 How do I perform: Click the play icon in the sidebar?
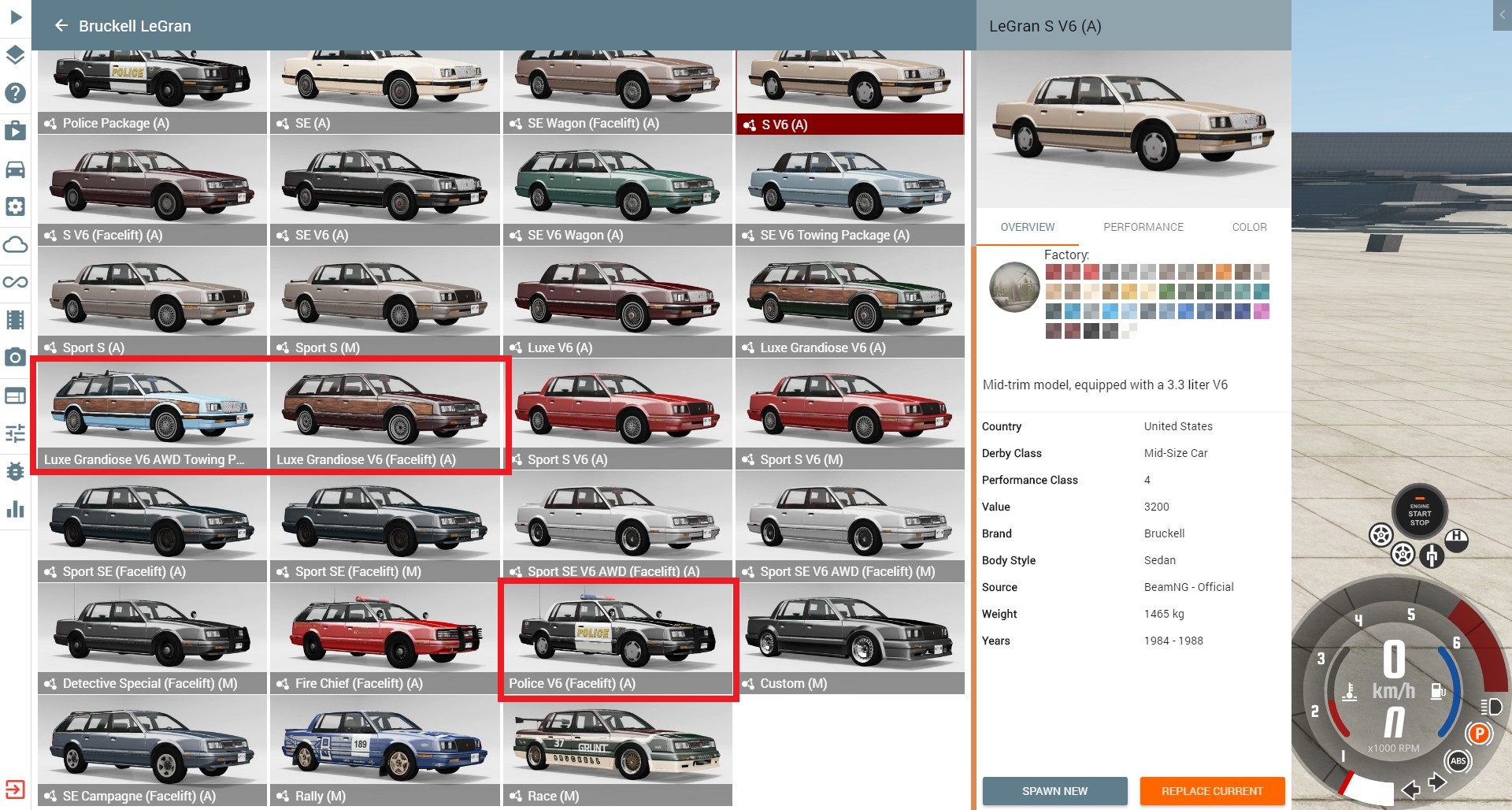coord(16,17)
